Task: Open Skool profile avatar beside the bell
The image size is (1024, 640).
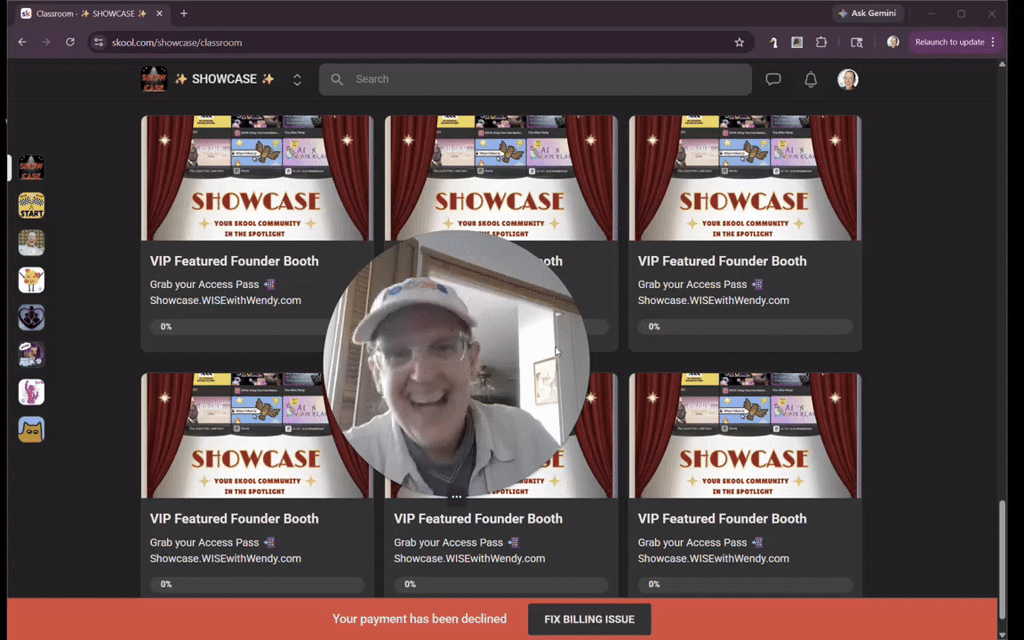Action: pyautogui.click(x=848, y=79)
